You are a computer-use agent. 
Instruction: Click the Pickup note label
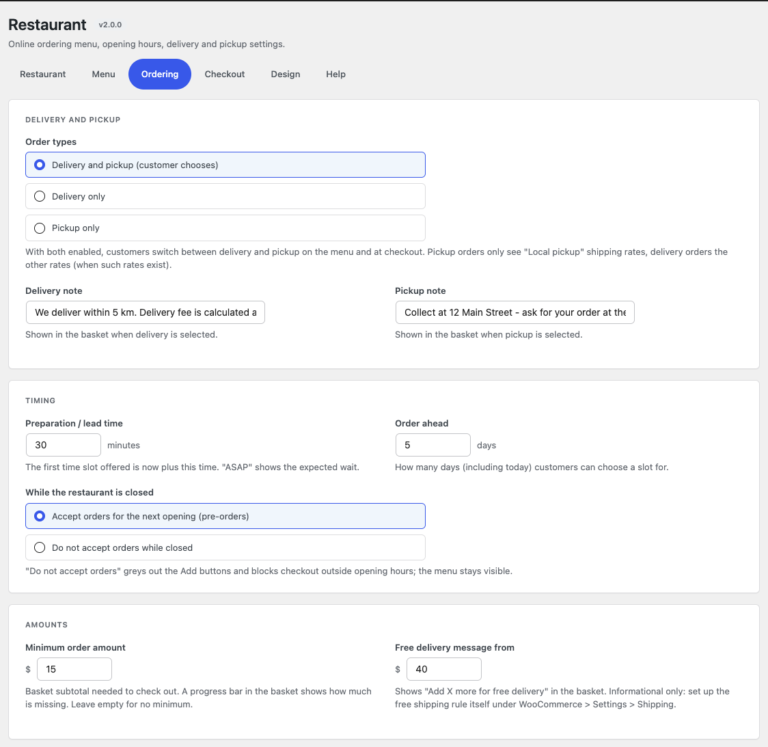click(x=420, y=291)
